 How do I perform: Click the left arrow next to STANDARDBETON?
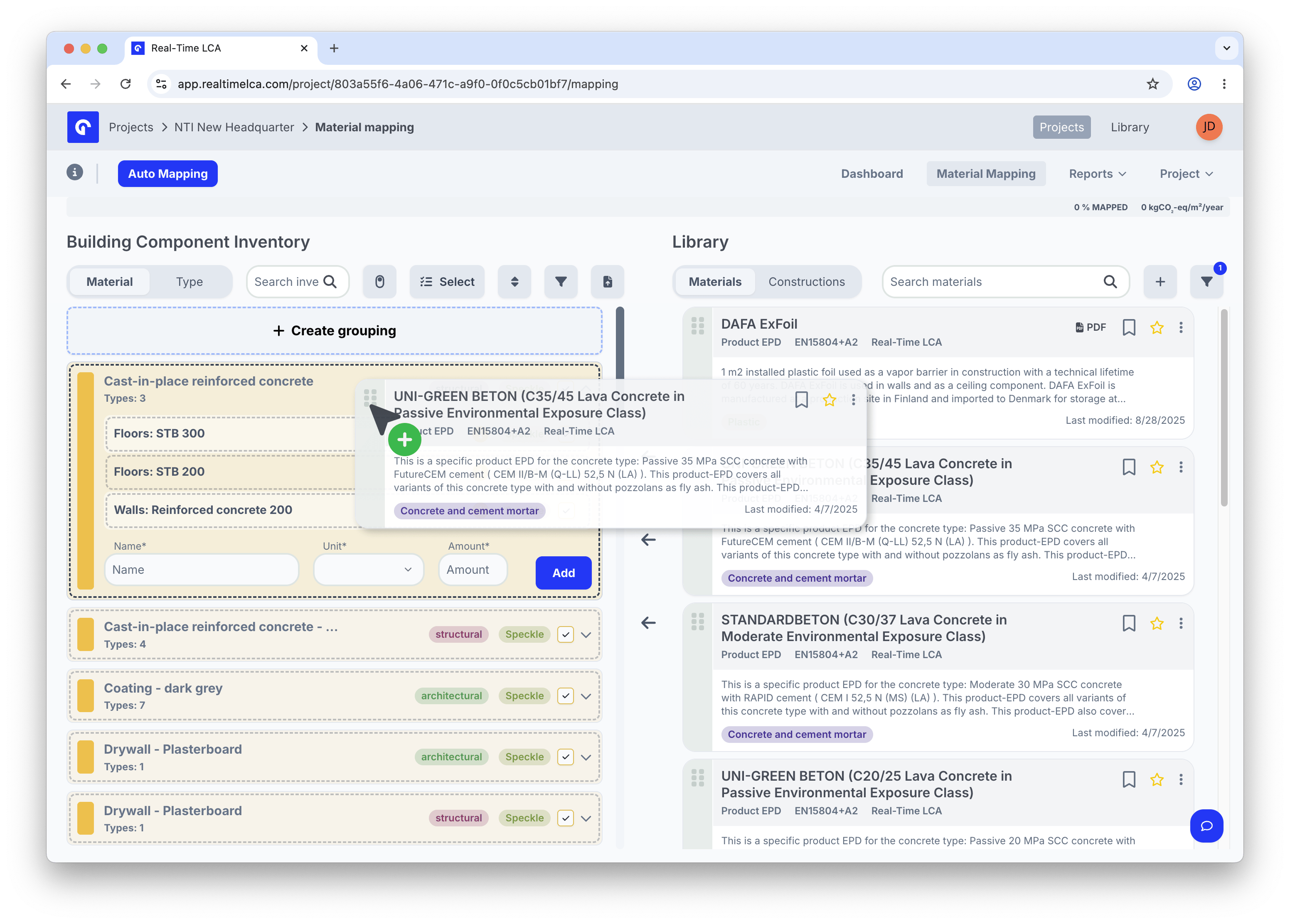click(648, 623)
